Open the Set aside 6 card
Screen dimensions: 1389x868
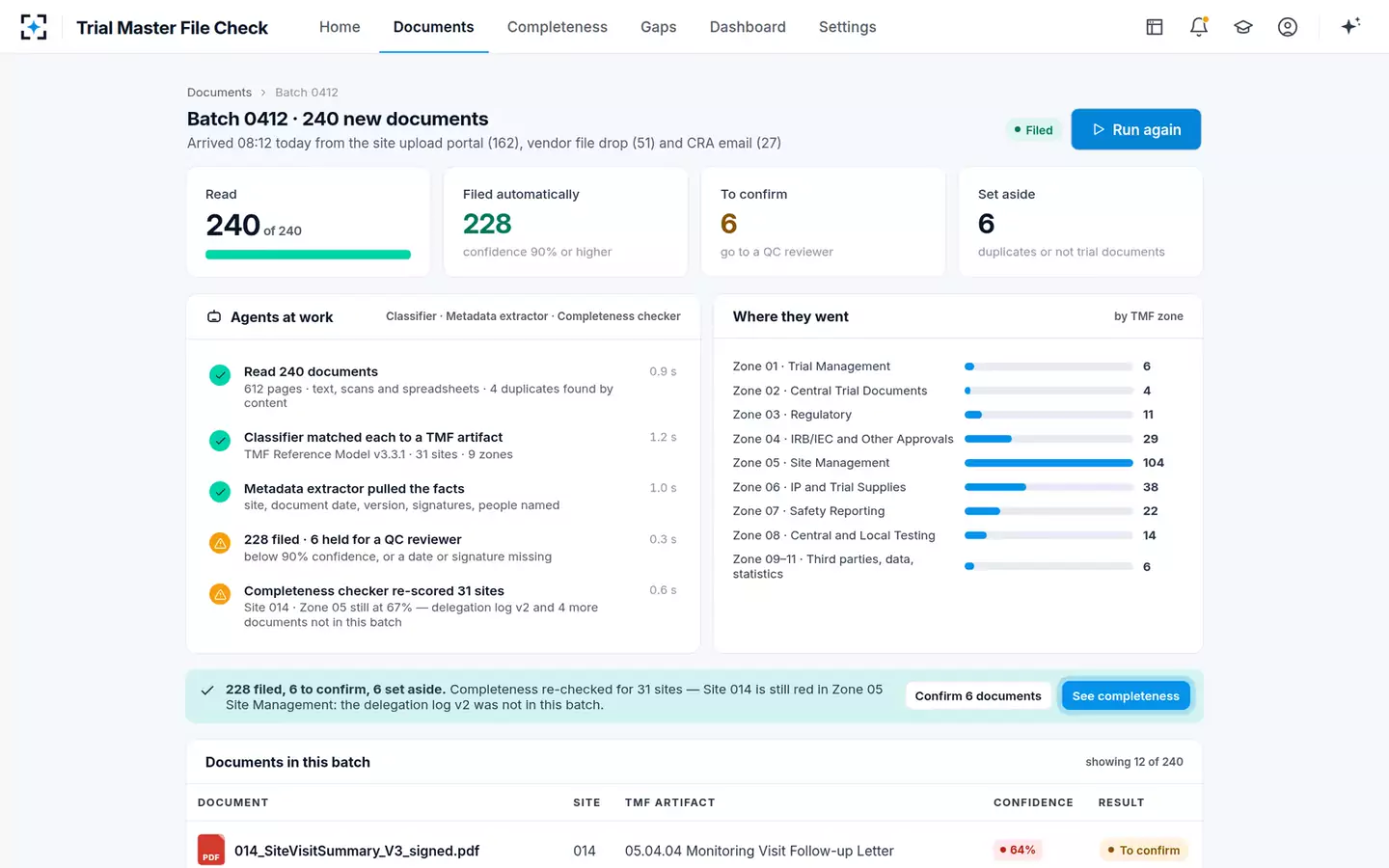coord(1080,222)
